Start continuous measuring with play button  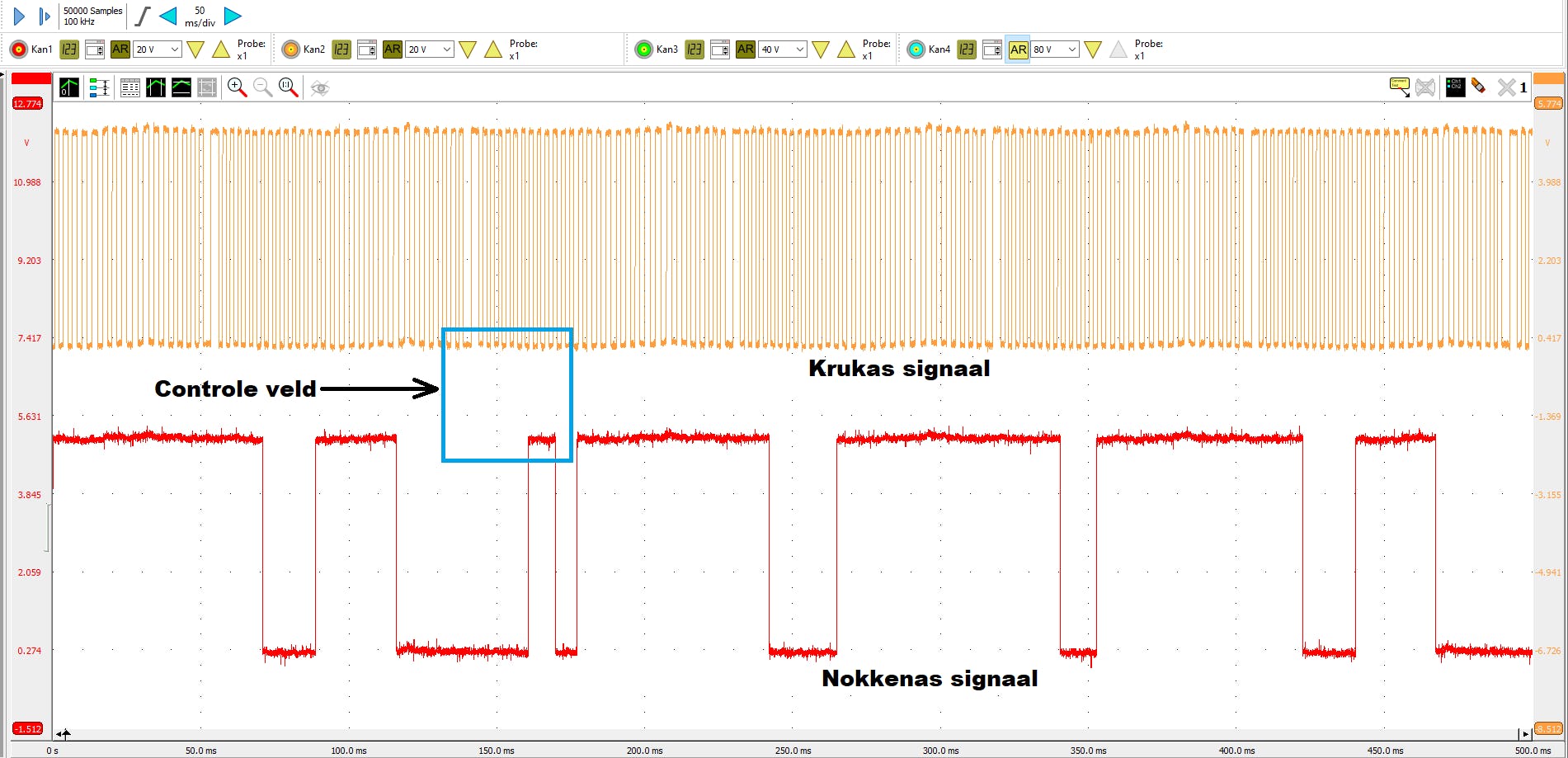pyautogui.click(x=19, y=16)
